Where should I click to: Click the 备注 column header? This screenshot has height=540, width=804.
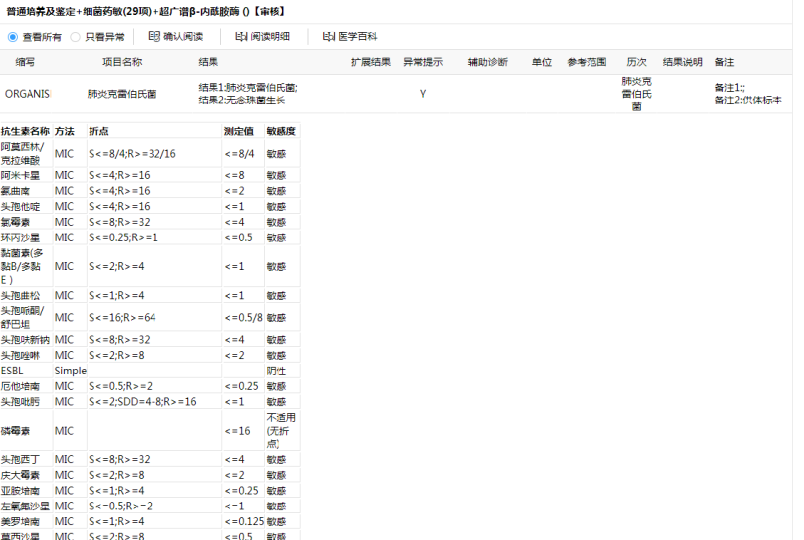pos(724,62)
